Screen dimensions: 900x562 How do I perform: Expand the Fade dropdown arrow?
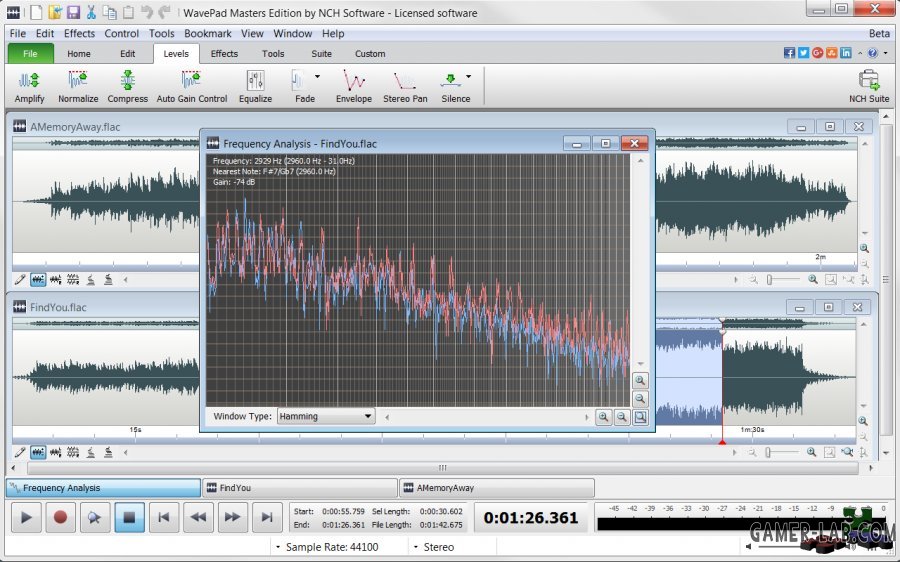click(x=317, y=76)
